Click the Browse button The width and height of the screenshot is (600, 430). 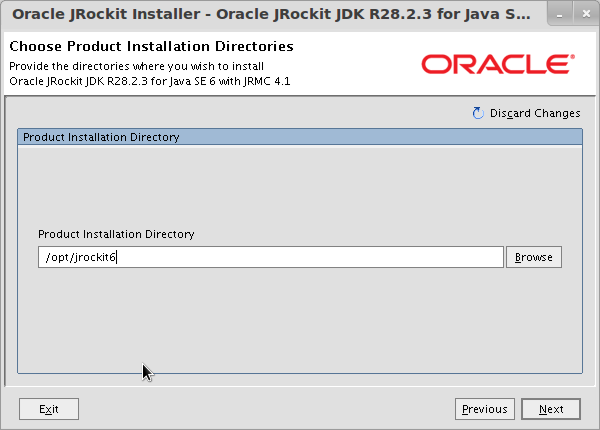pos(534,257)
